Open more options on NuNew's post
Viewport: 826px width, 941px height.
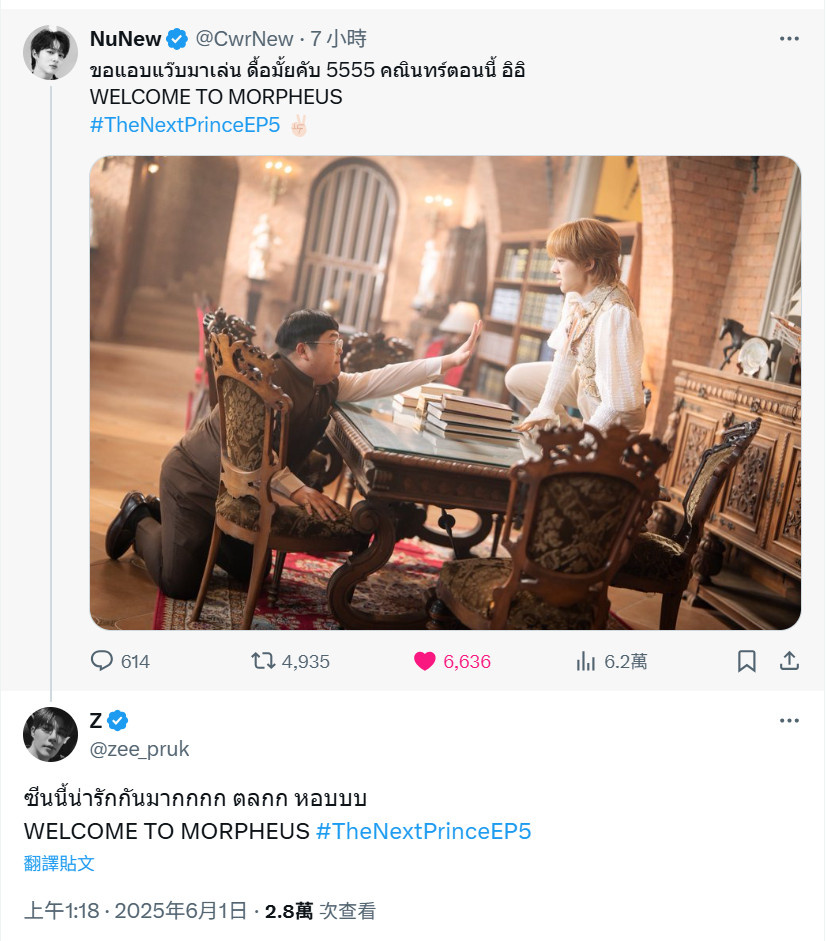789,38
